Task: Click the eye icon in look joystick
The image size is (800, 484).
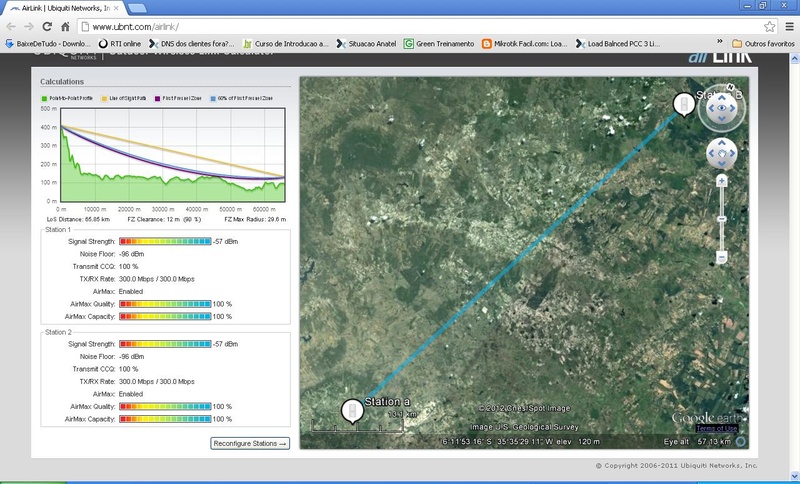Action: click(x=721, y=108)
